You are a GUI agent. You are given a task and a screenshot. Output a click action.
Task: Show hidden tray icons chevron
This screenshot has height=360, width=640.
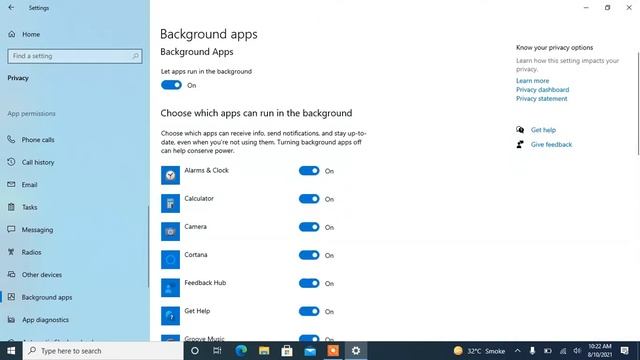[x=518, y=351]
